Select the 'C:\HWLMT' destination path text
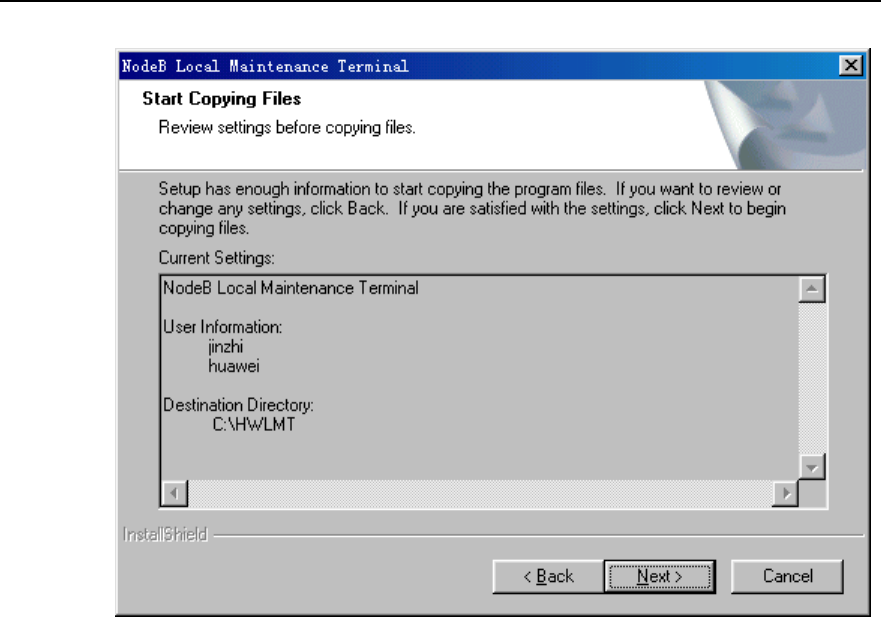The height and width of the screenshot is (617, 881). click(253, 424)
